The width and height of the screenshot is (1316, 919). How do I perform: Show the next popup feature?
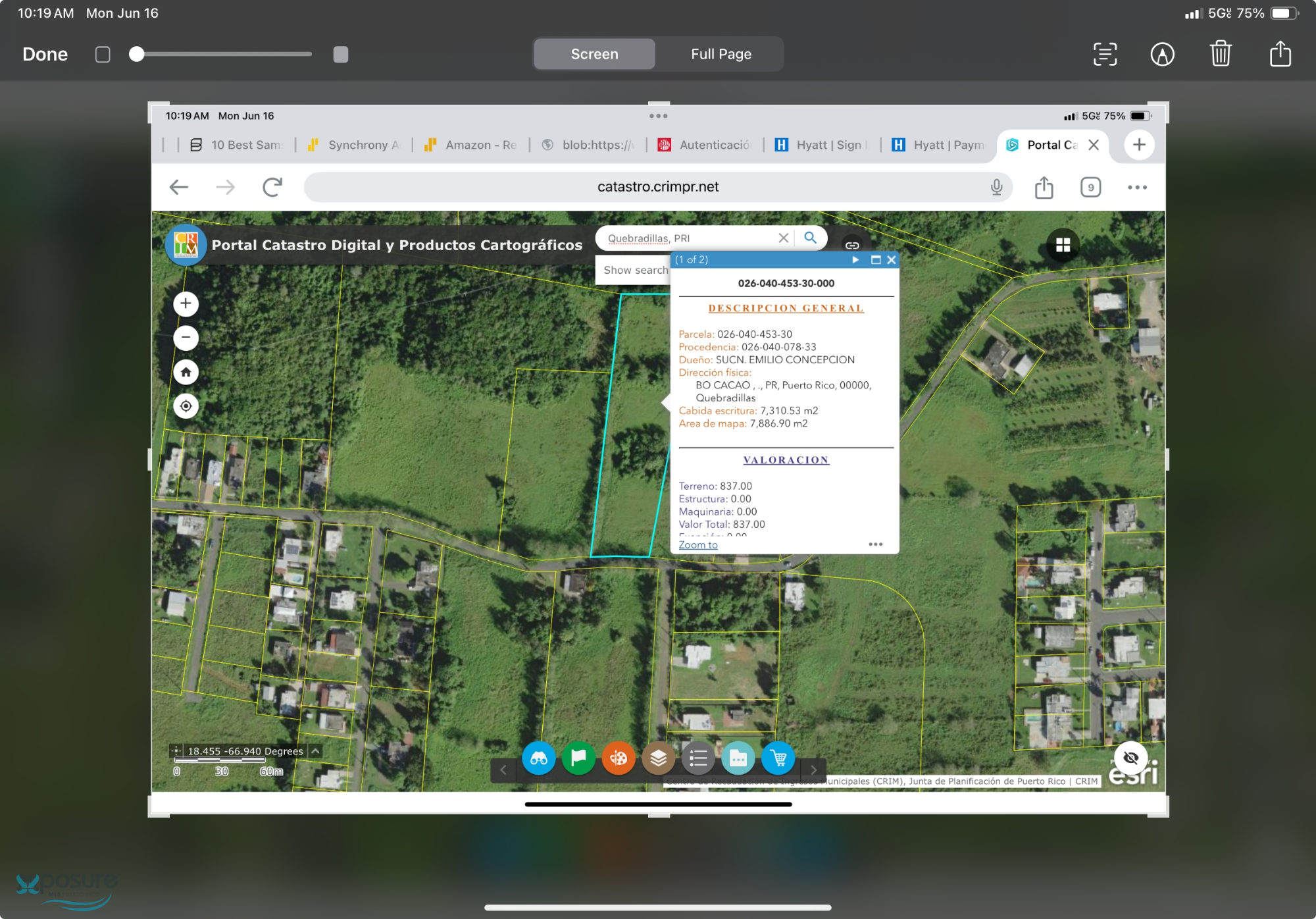(855, 259)
